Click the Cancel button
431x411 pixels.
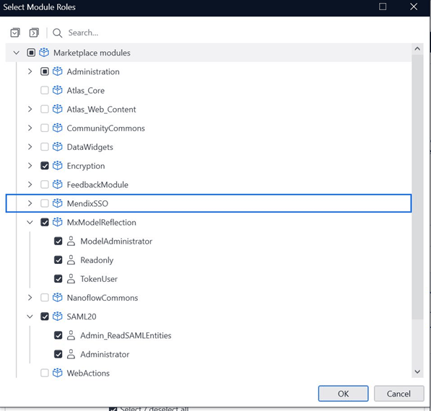click(399, 394)
